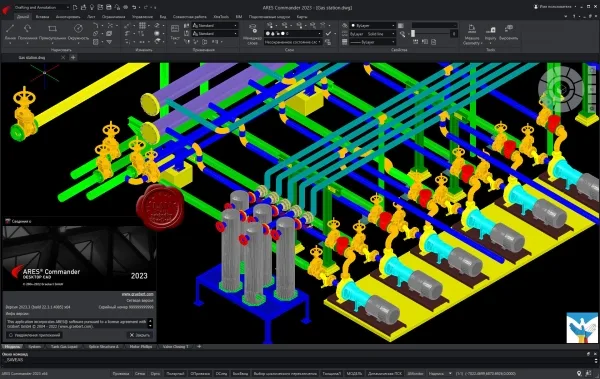The height and width of the screenshot is (379, 600).
Task: Click the eraser icon in Modify panel
Action: click(157, 26)
